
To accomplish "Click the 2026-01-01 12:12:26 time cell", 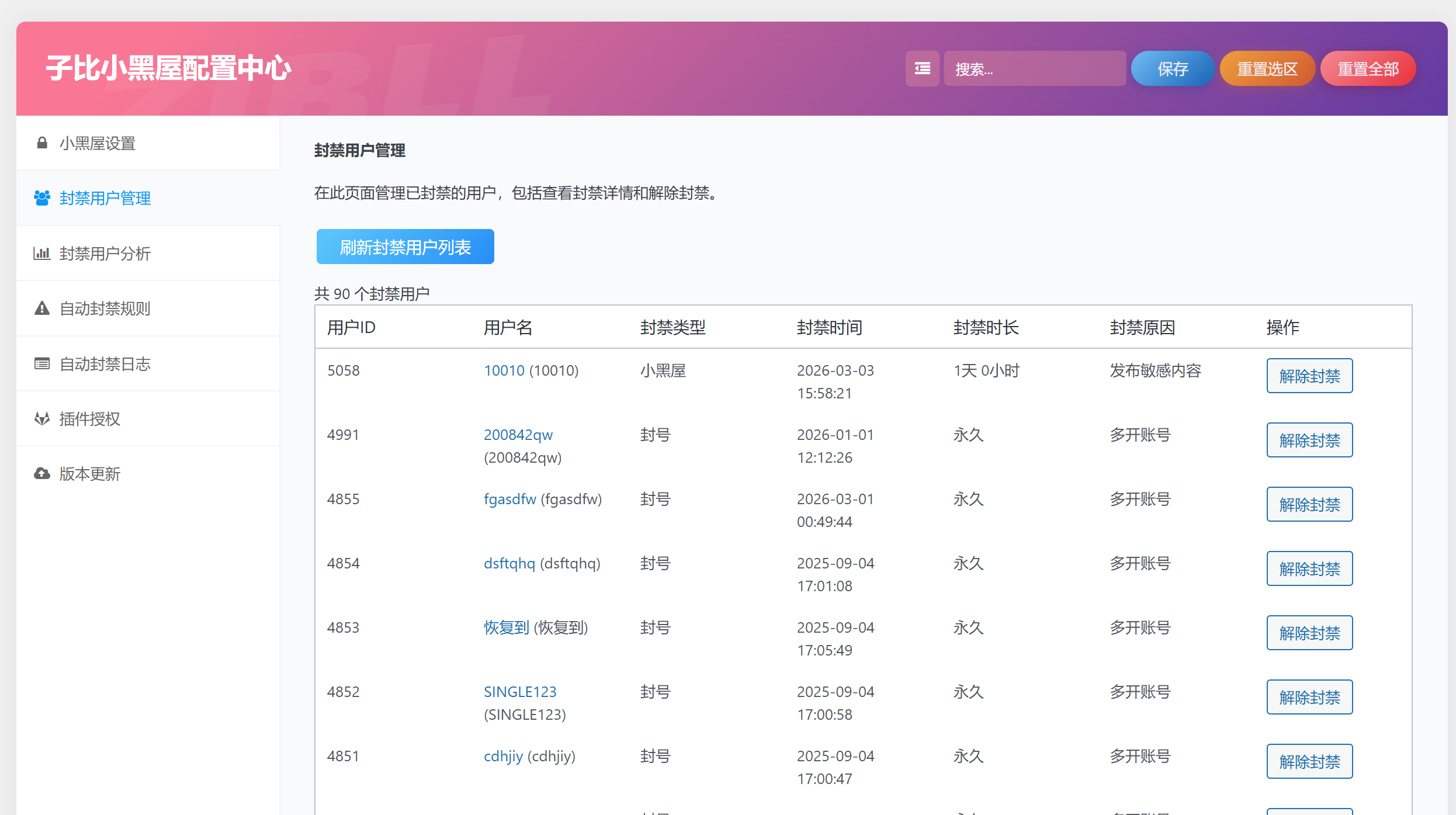I will pos(836,446).
